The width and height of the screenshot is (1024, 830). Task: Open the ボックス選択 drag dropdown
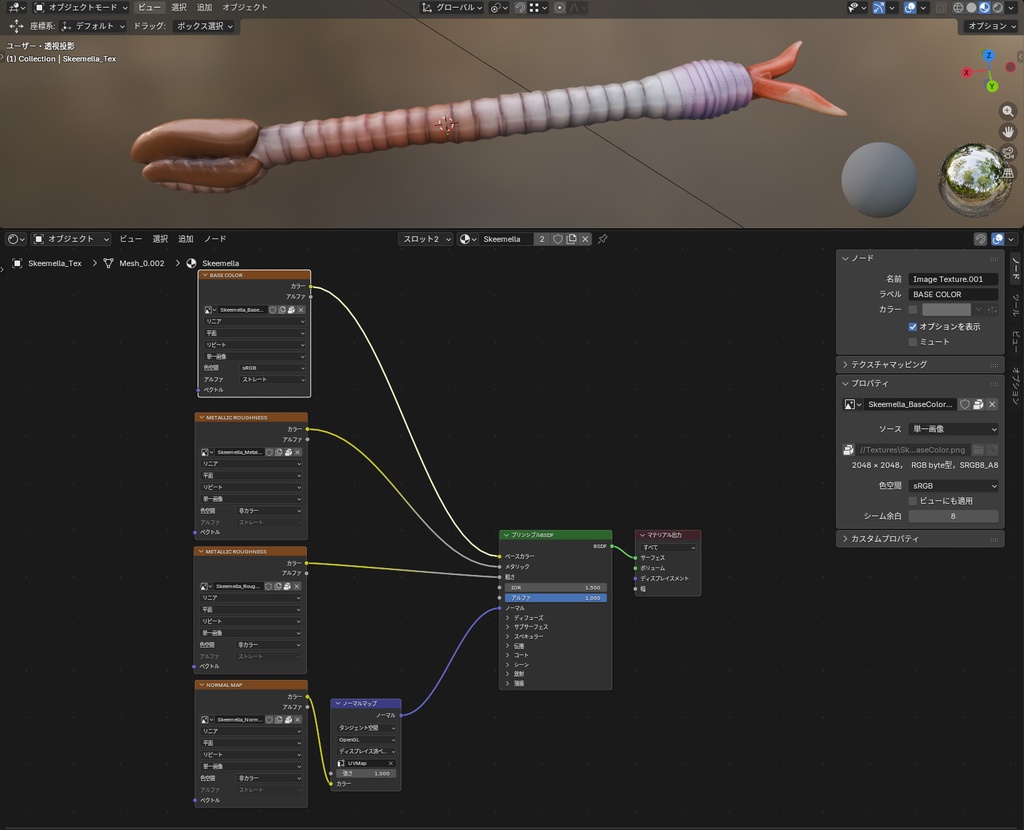(x=205, y=26)
